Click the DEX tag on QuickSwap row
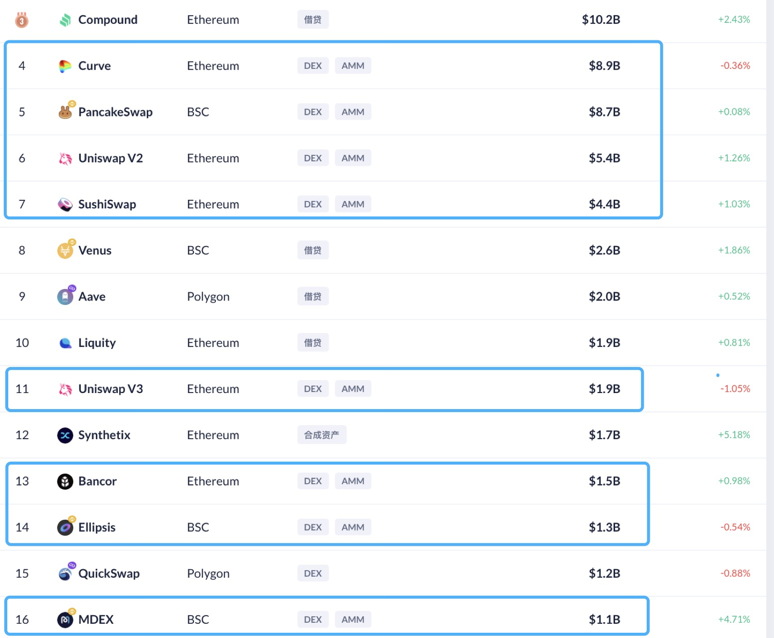Image resolution: width=774 pixels, height=638 pixels. click(313, 573)
